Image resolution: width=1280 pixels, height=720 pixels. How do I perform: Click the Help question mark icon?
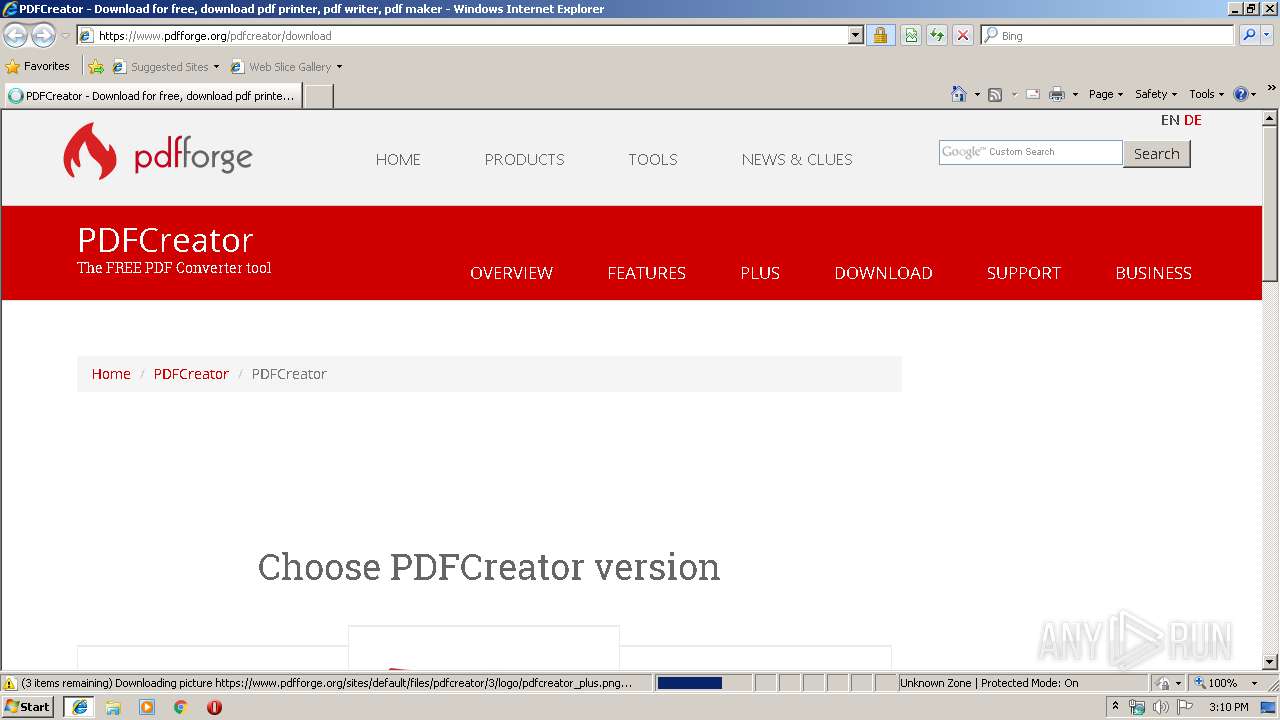[1241, 94]
